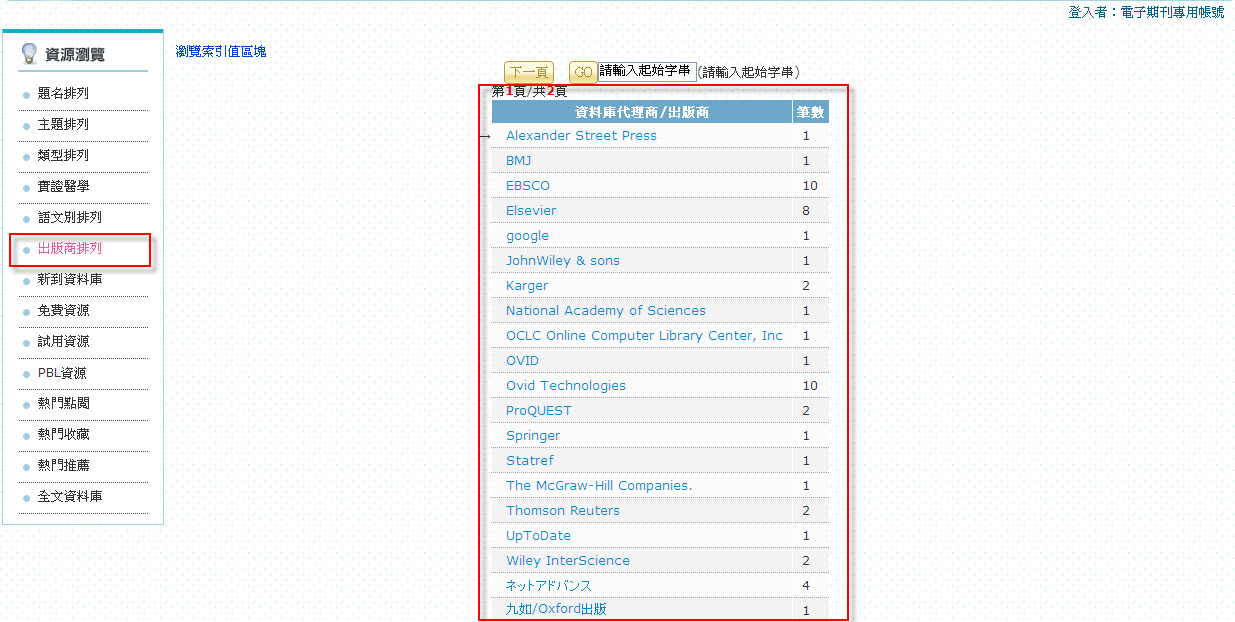This screenshot has width=1235, height=622.
Task: Open 新到資料庫 in the sidebar
Action: click(x=69, y=279)
